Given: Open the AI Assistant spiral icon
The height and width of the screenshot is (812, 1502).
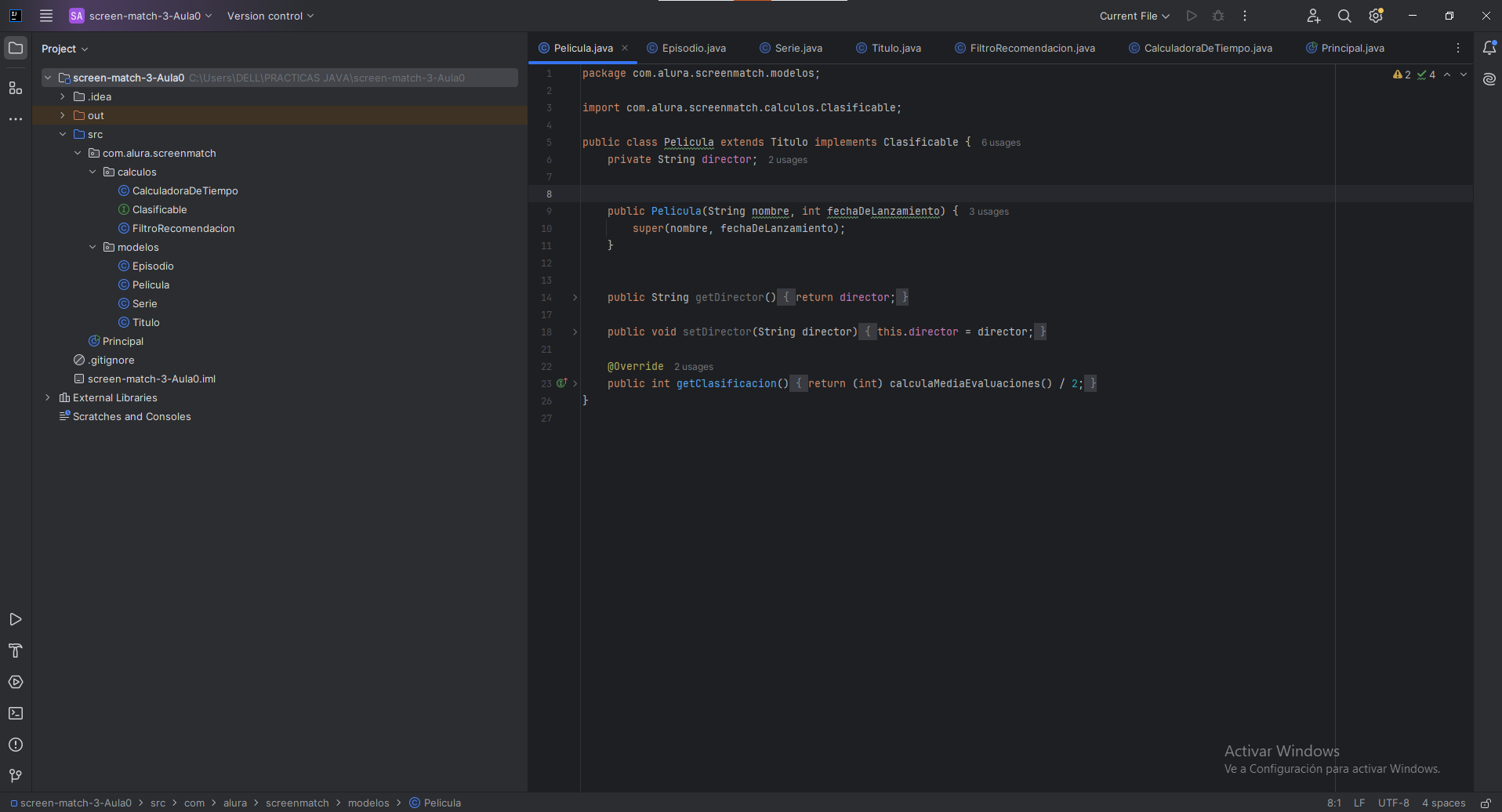Looking at the screenshot, I should (1489, 79).
